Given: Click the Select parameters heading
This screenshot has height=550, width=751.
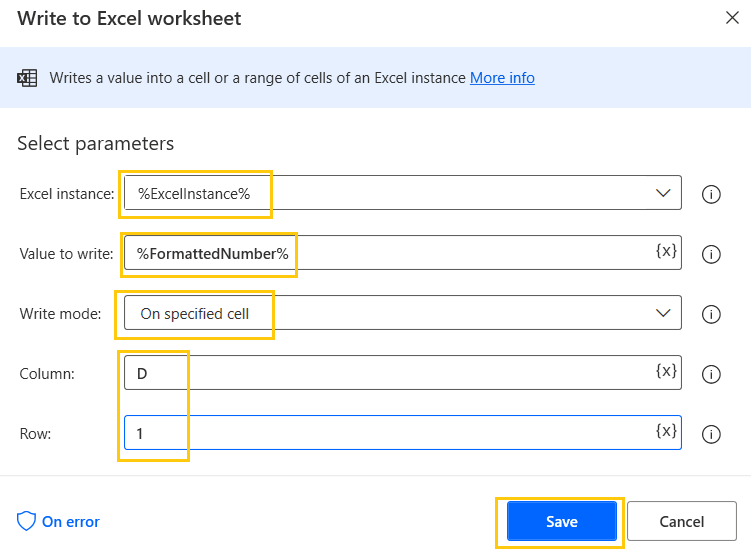Looking at the screenshot, I should (x=95, y=144).
